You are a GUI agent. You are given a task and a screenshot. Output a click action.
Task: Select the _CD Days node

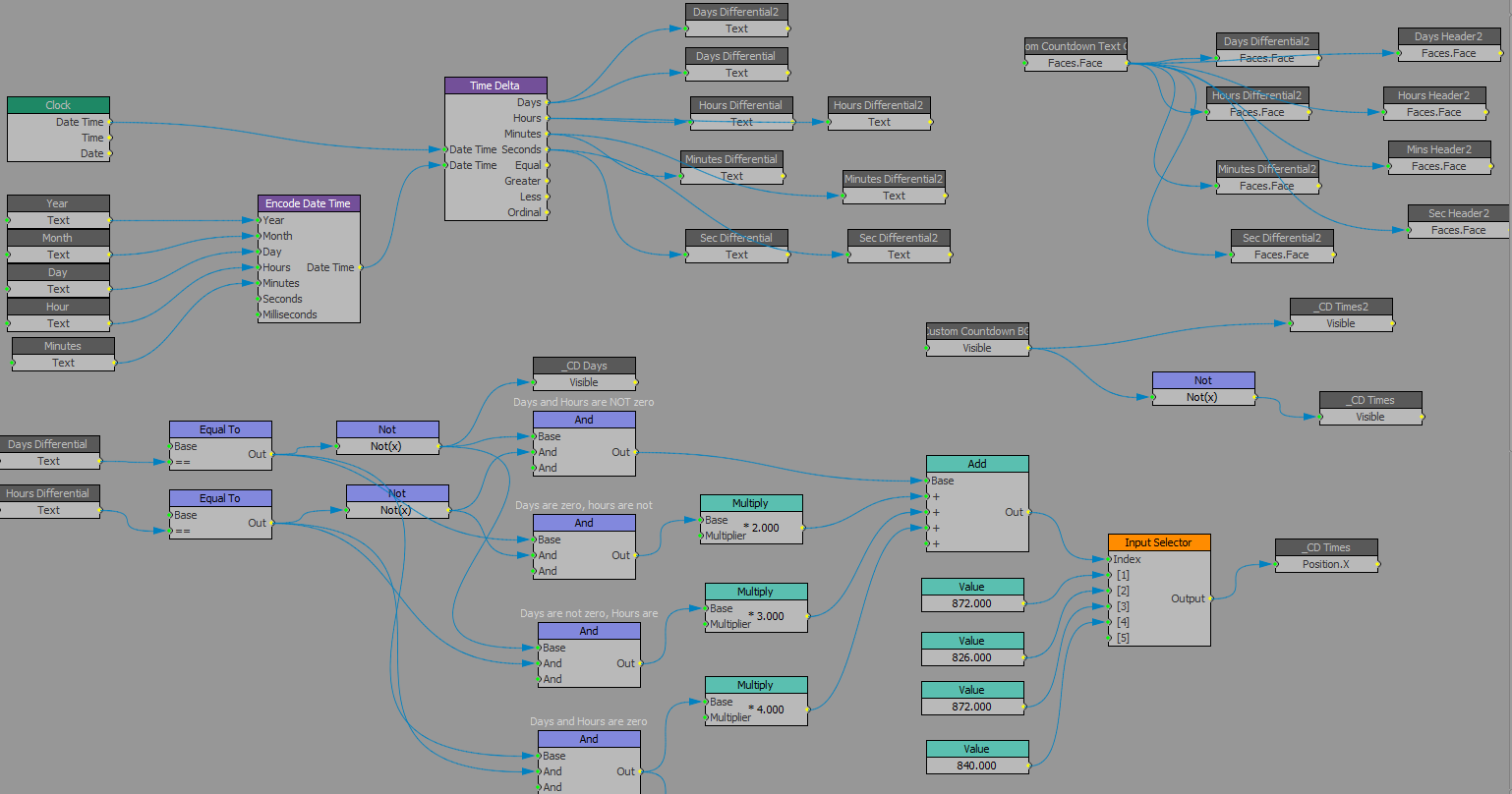[584, 373]
